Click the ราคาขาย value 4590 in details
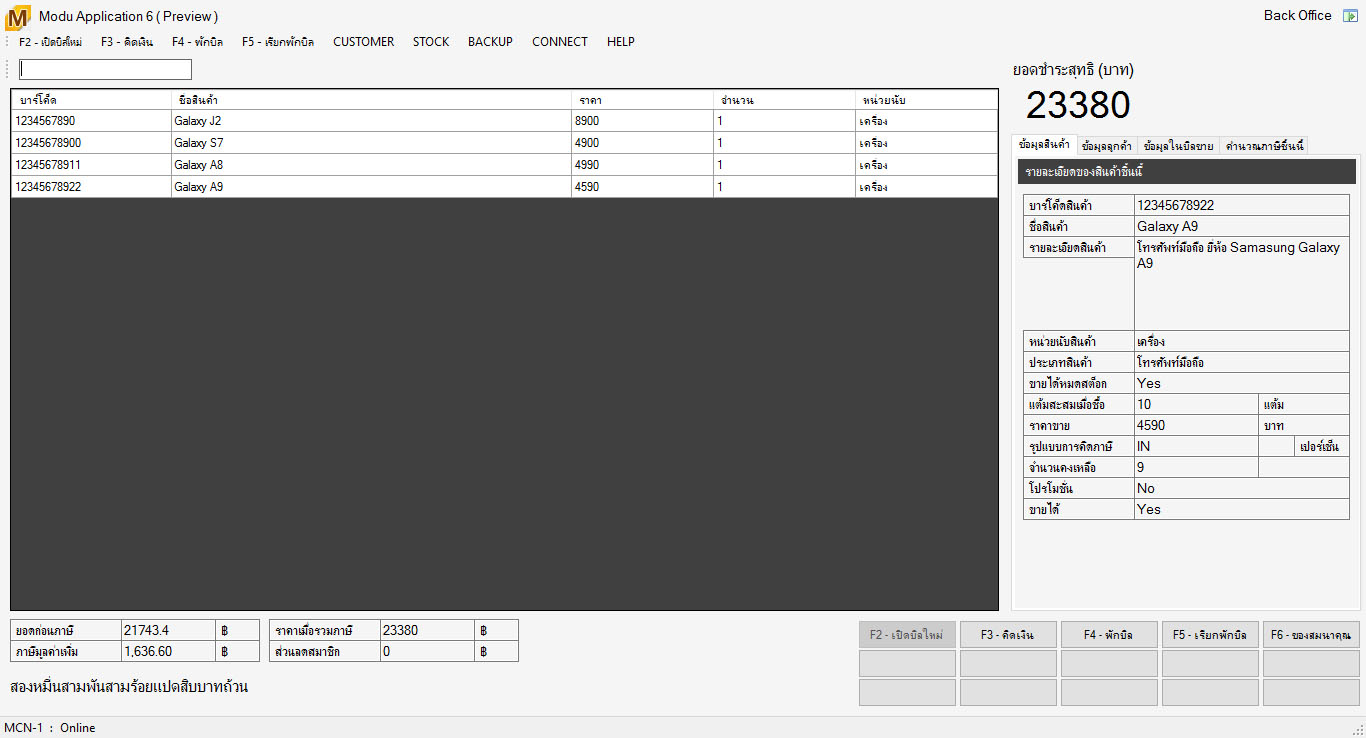 pos(1196,426)
